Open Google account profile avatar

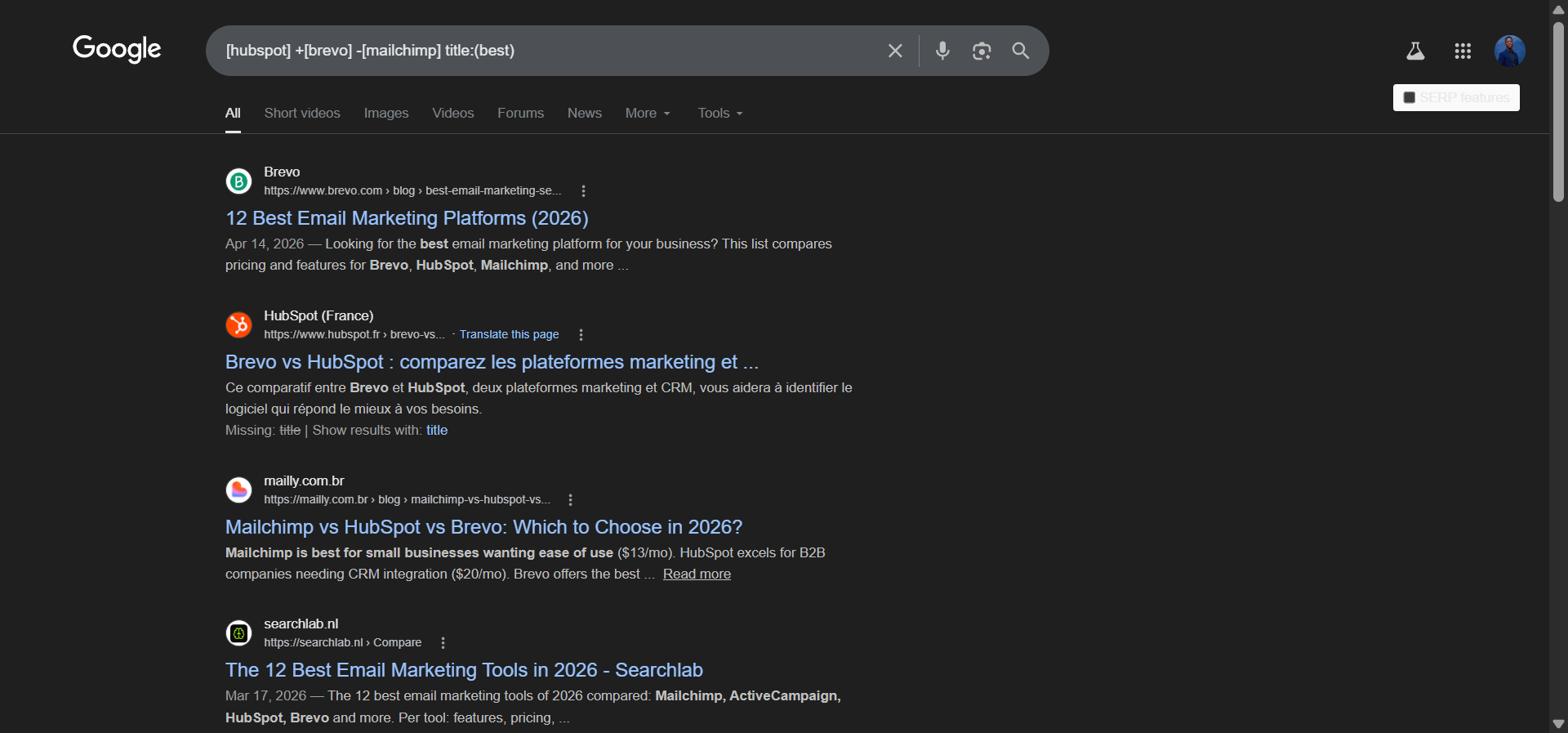(1510, 51)
